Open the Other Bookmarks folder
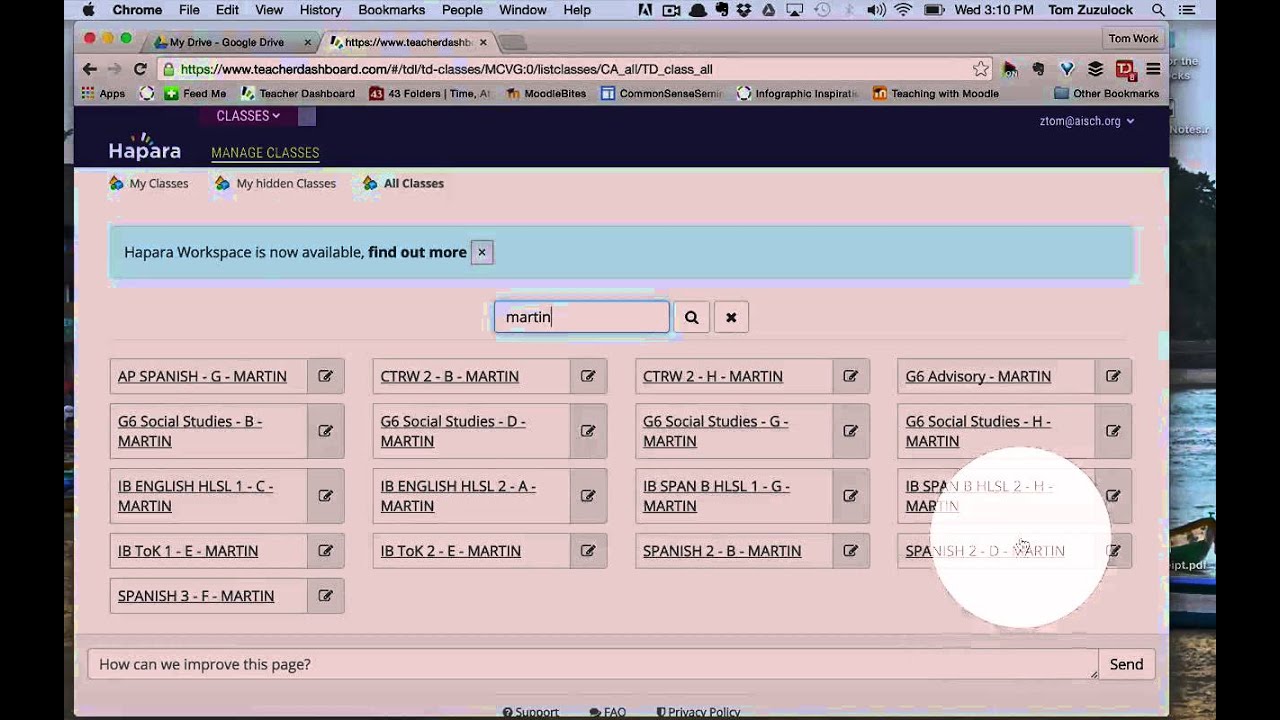The height and width of the screenshot is (720, 1280). 1107,93
